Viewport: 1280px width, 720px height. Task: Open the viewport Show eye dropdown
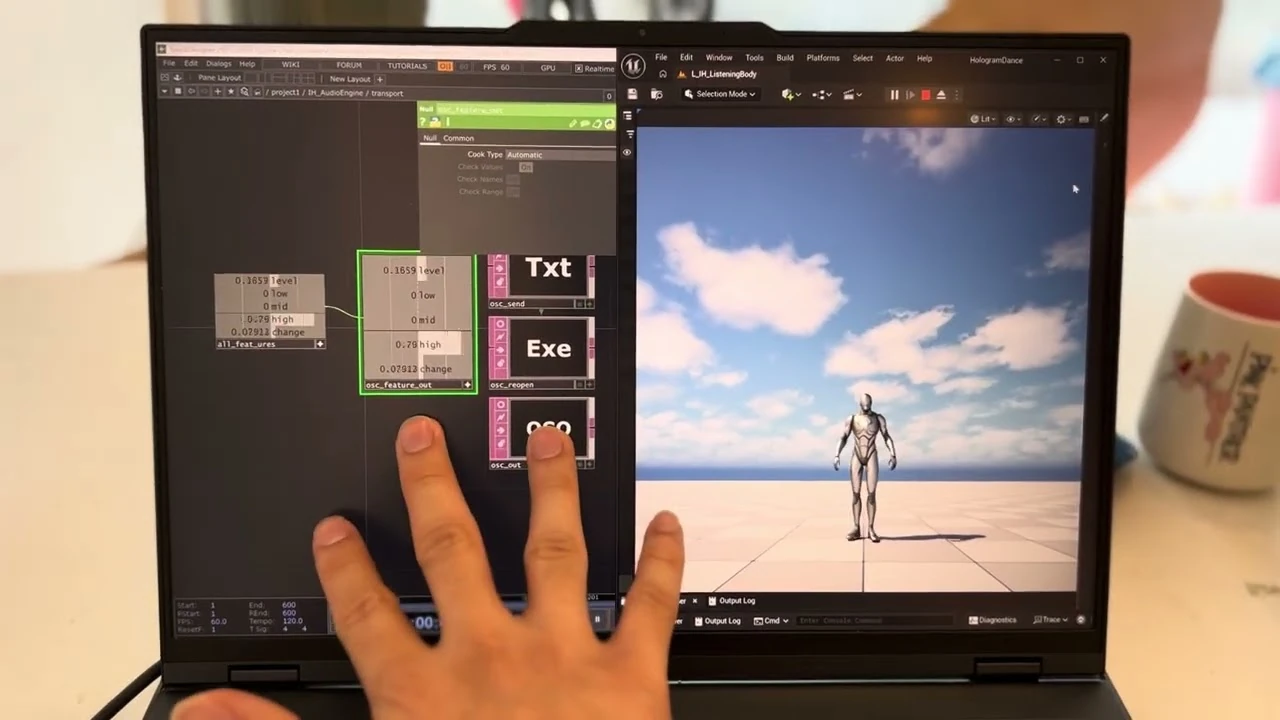click(x=1012, y=119)
